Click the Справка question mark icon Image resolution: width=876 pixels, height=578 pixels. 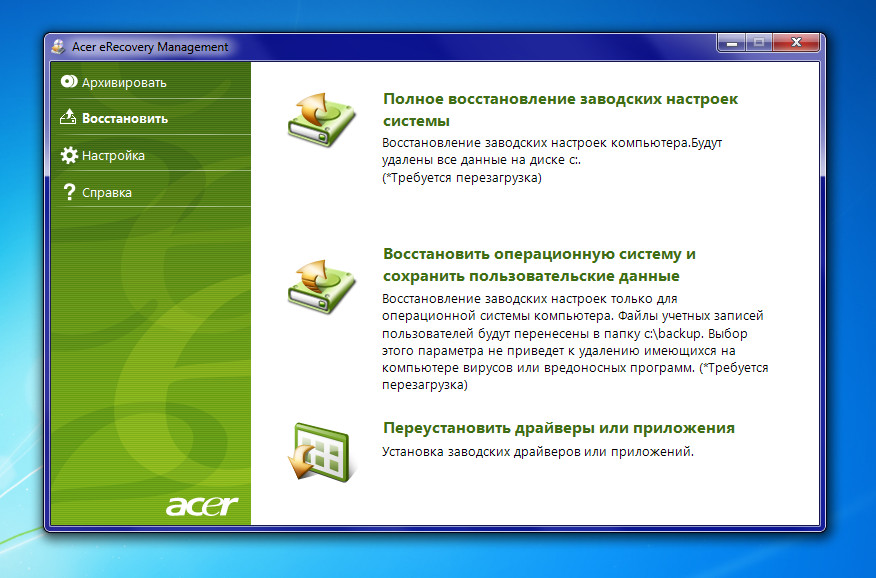69,192
